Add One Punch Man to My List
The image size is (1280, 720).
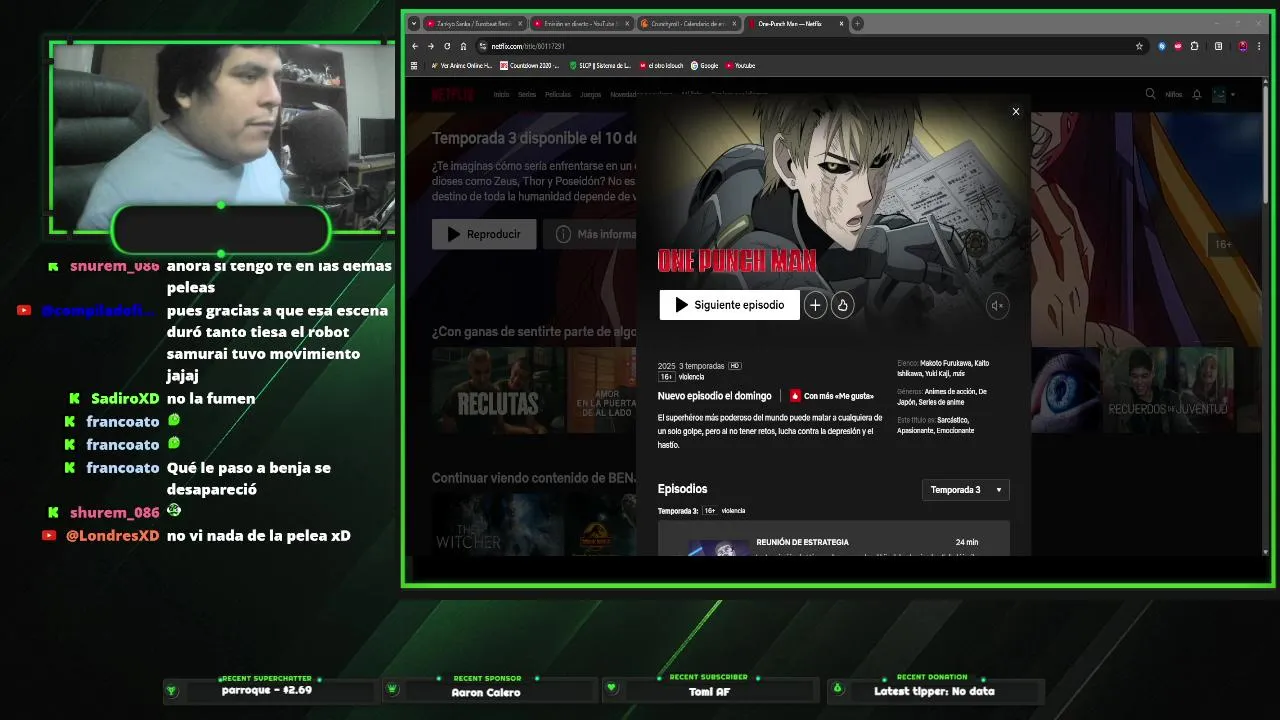(x=815, y=306)
